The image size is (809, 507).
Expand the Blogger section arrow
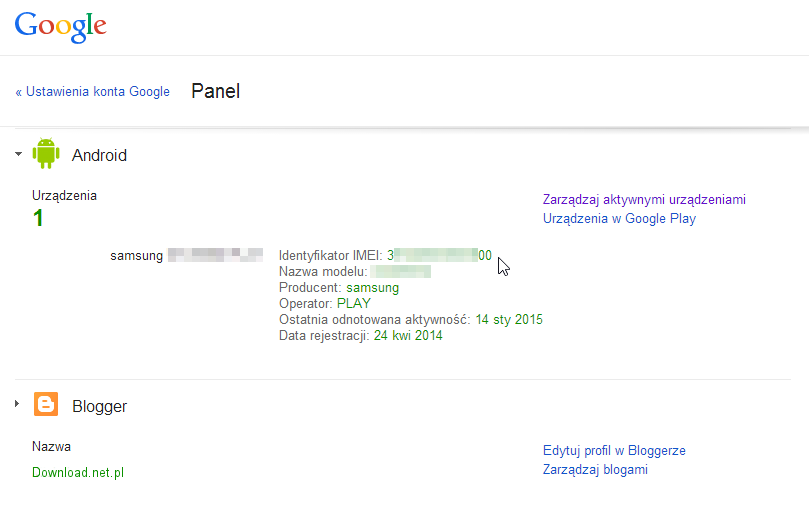click(x=17, y=403)
